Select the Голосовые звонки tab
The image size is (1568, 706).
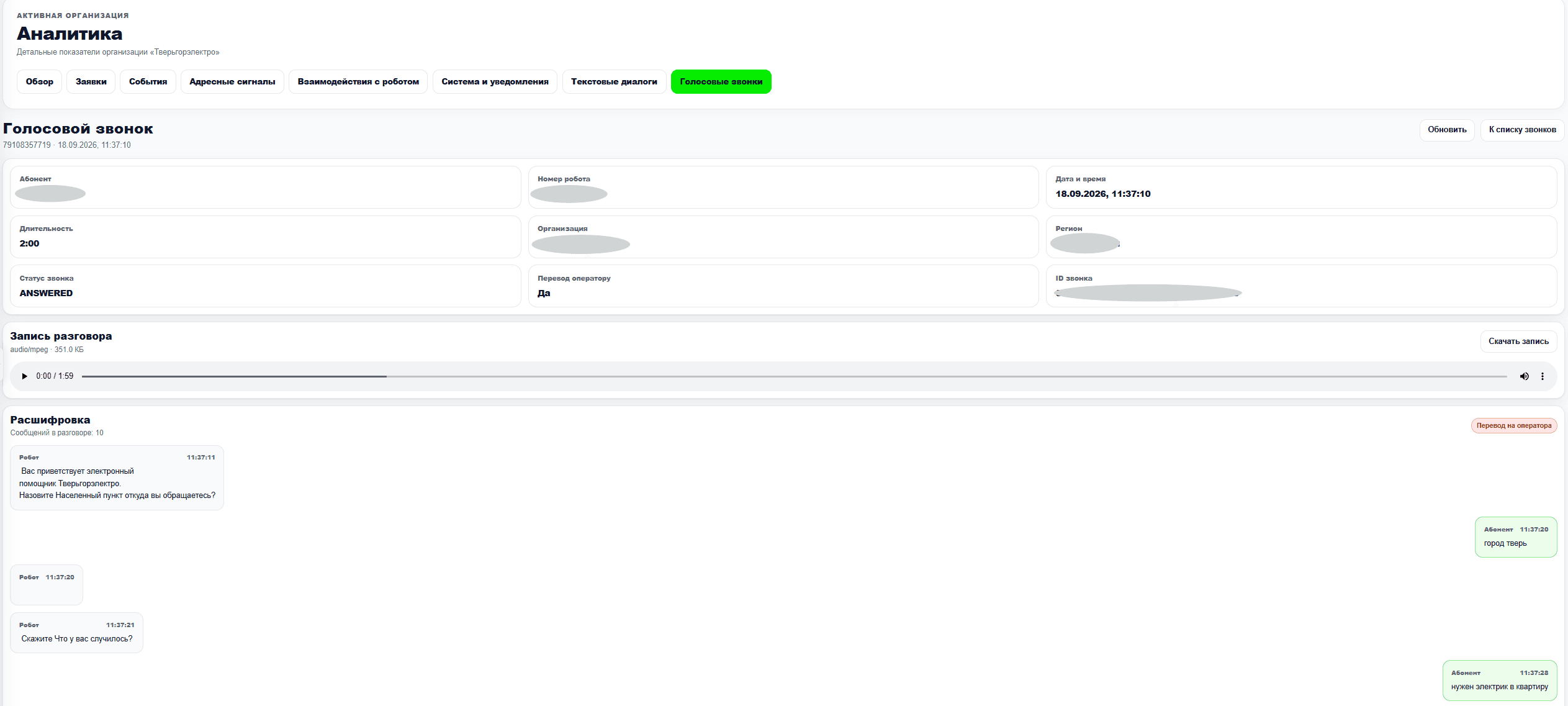[721, 82]
